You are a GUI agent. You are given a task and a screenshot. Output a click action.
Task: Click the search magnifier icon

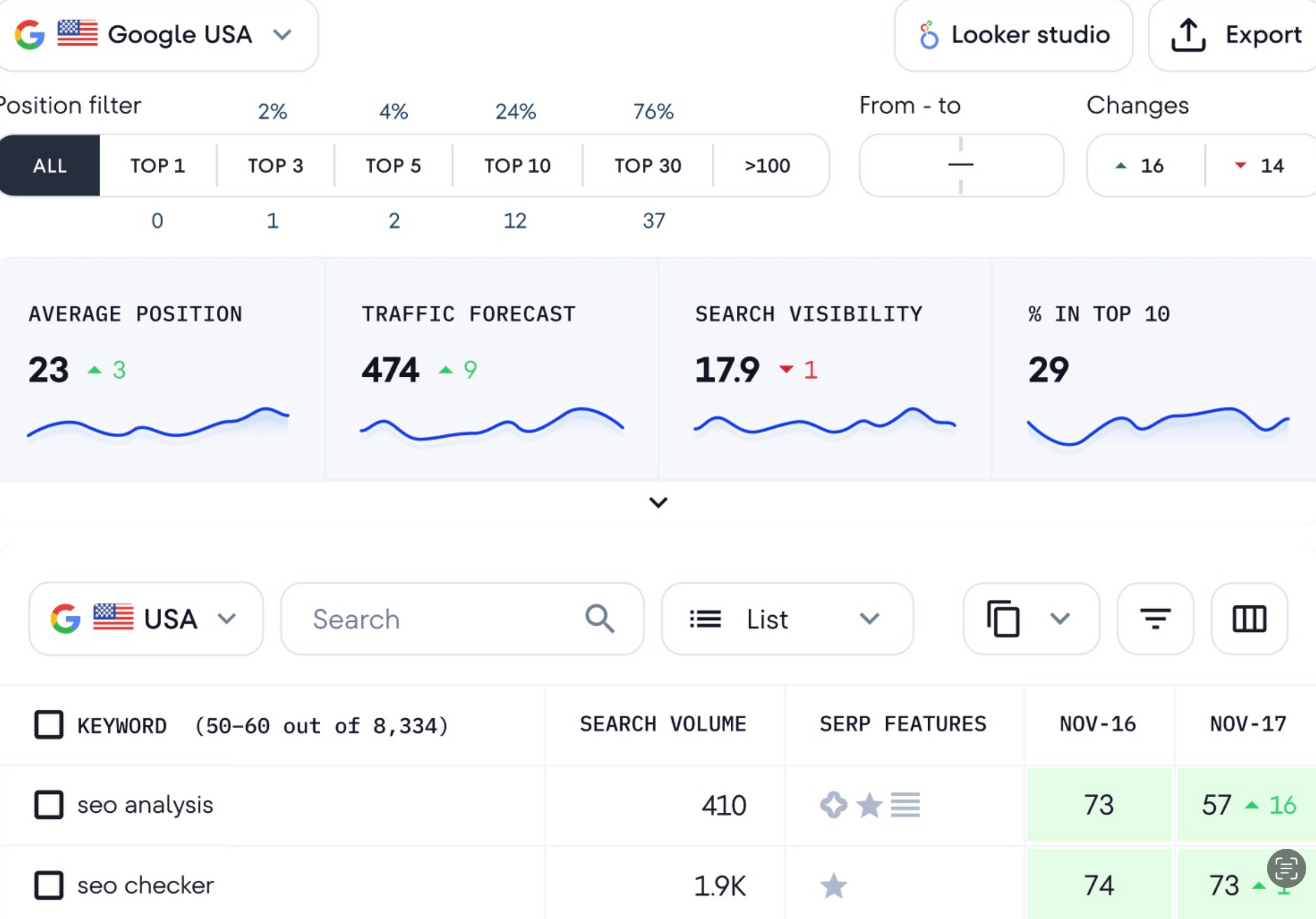(600, 619)
